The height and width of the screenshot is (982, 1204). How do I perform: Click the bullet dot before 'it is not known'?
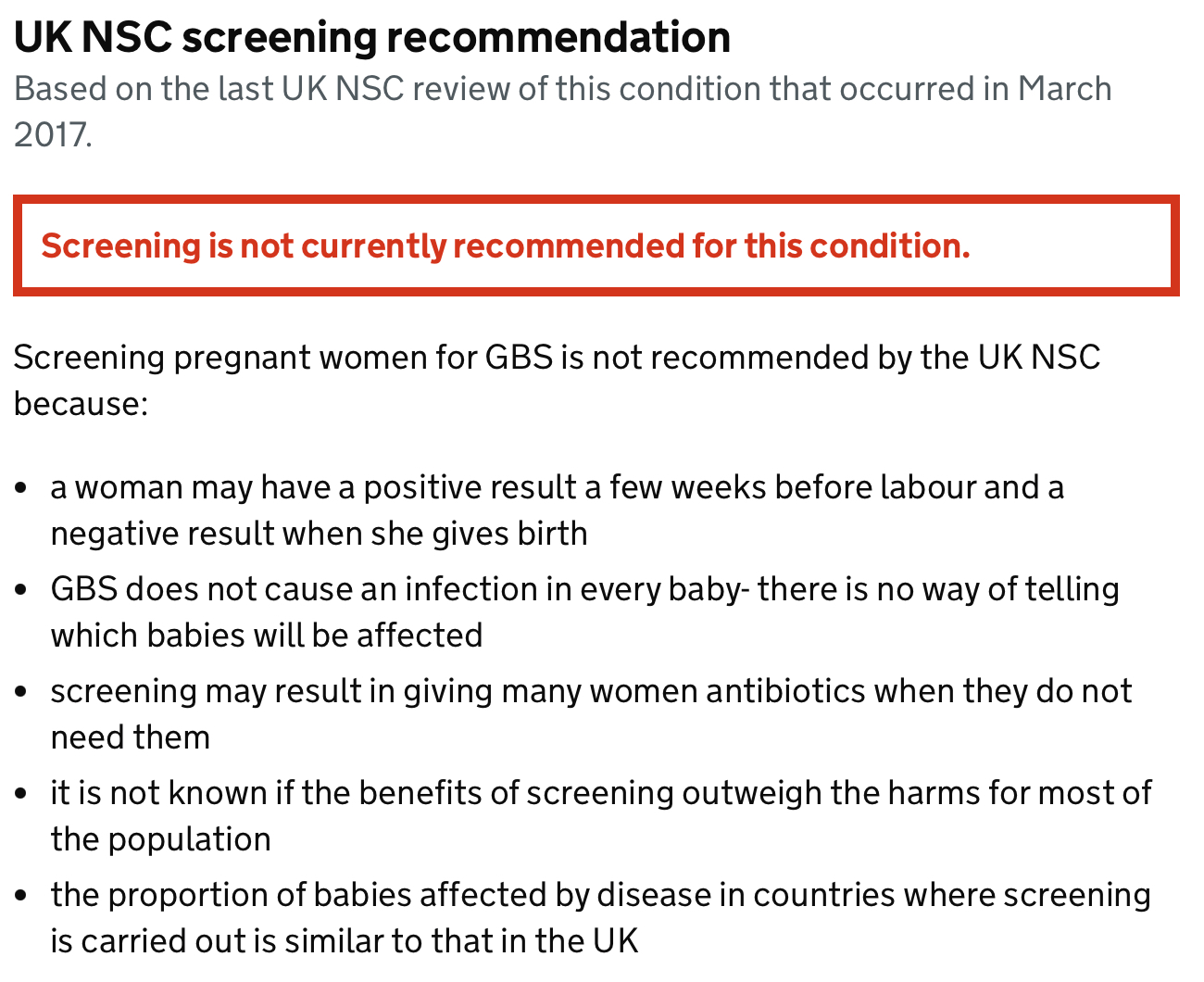click(22, 794)
